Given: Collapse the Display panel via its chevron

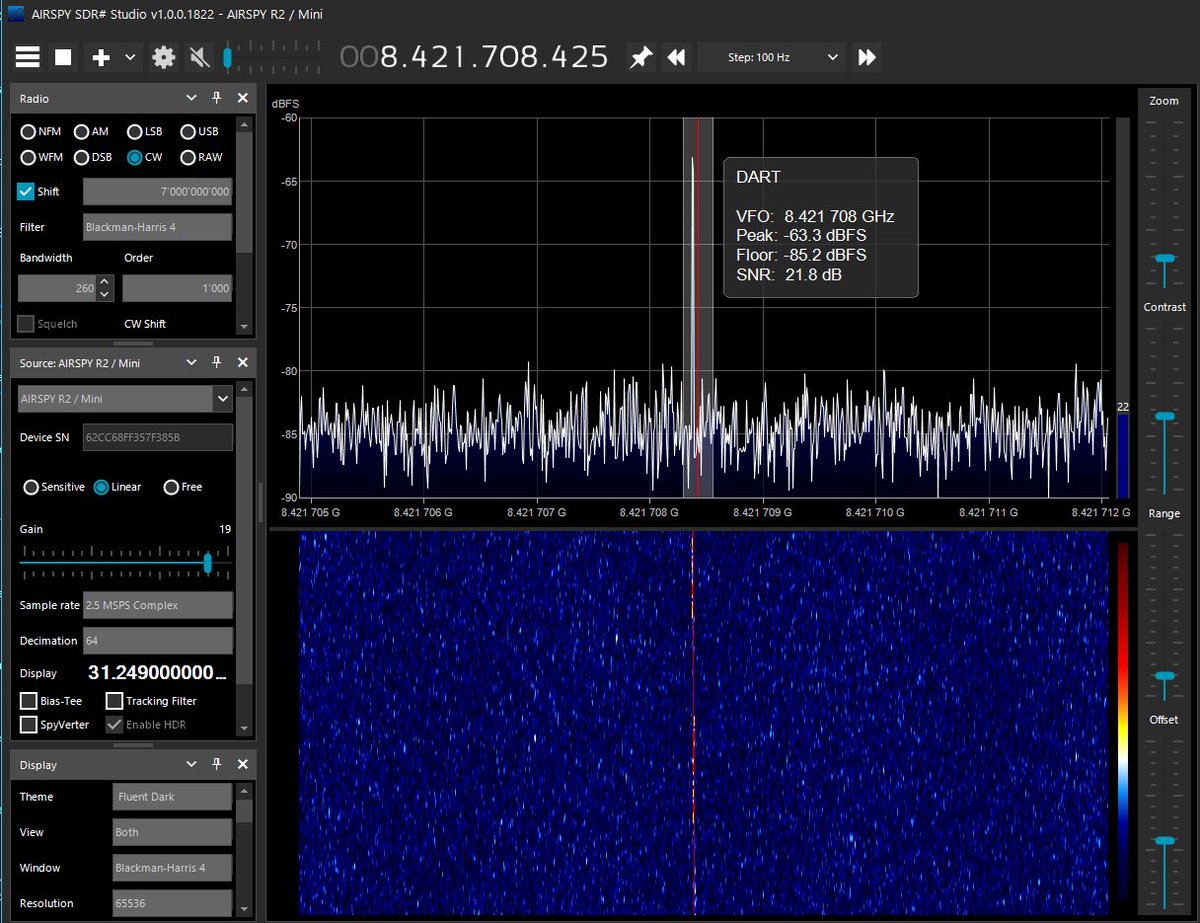Looking at the screenshot, I should pos(192,764).
